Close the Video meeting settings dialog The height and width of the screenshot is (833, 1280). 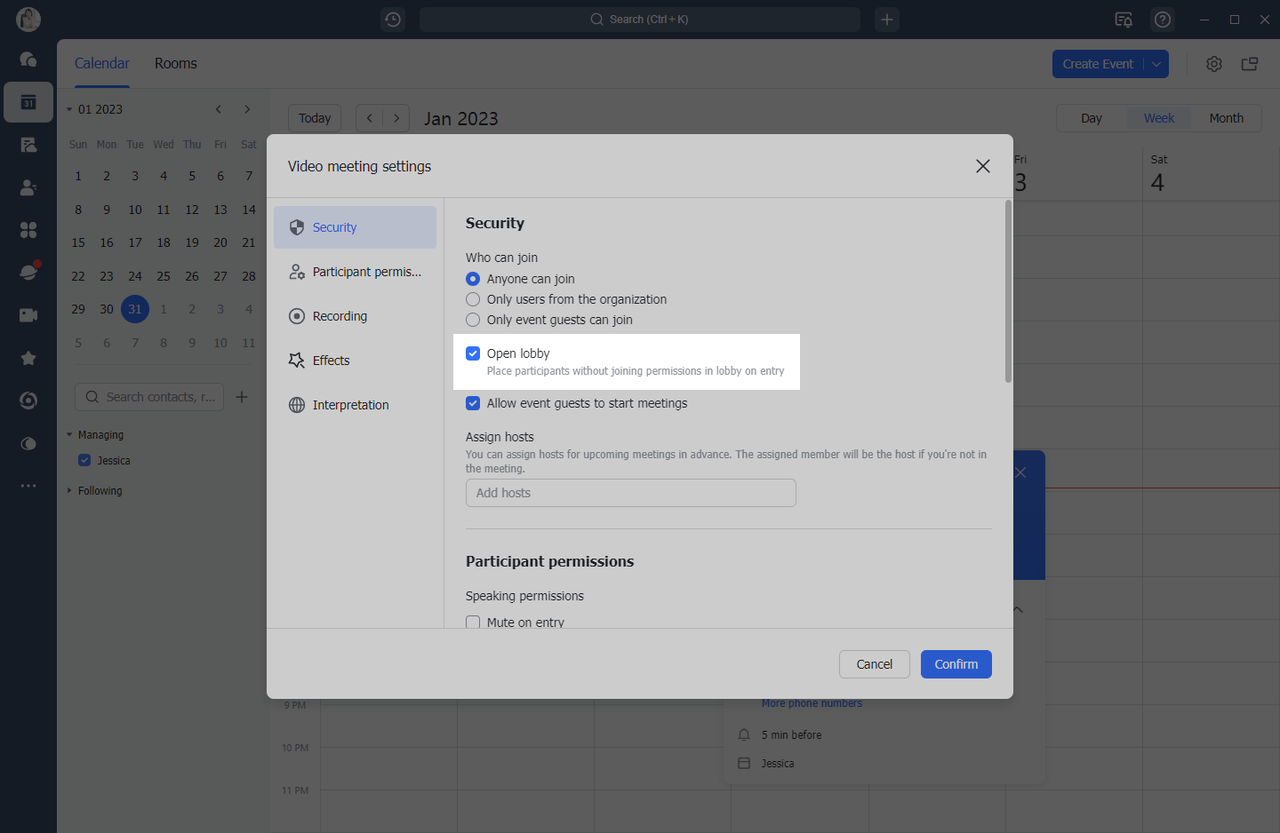tap(983, 166)
